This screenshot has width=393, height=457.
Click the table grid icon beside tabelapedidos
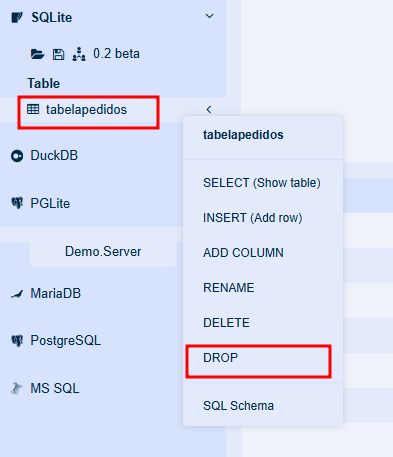point(33,109)
